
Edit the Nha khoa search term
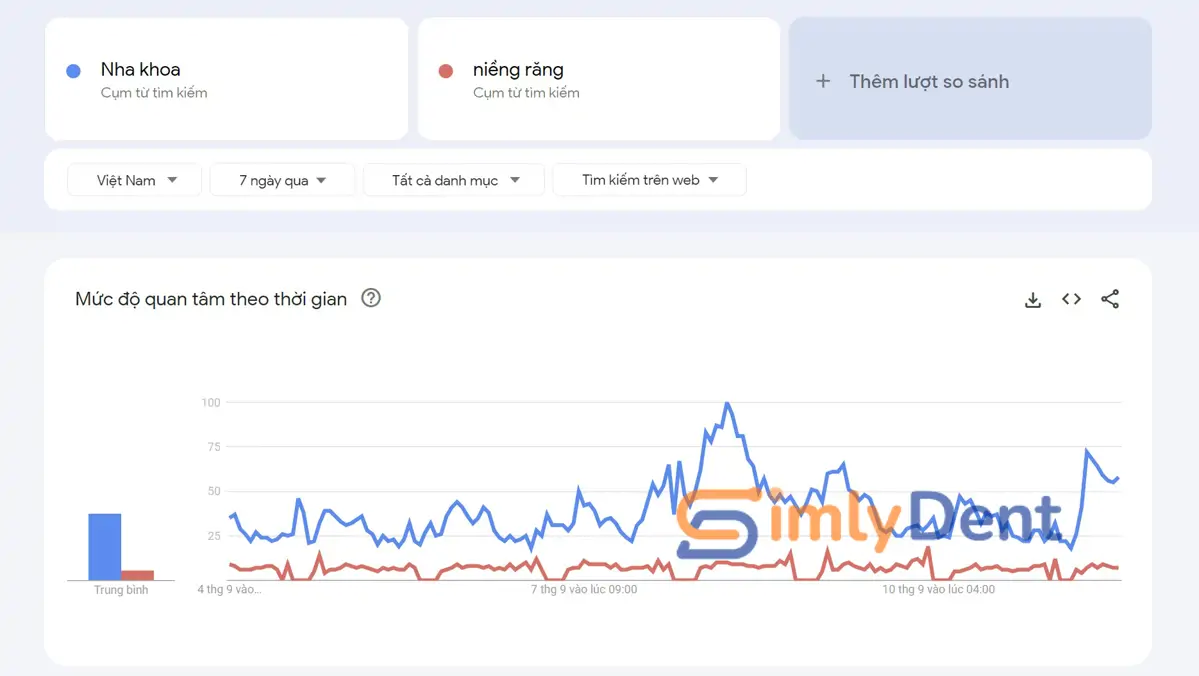point(140,70)
